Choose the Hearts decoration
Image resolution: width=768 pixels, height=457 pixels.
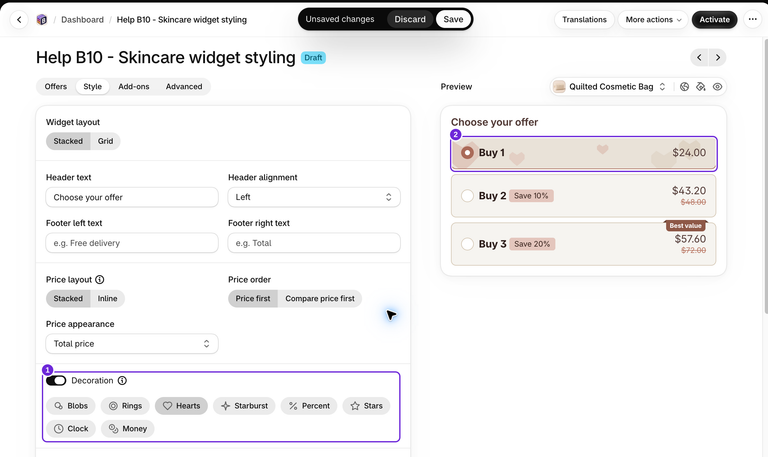(181, 406)
